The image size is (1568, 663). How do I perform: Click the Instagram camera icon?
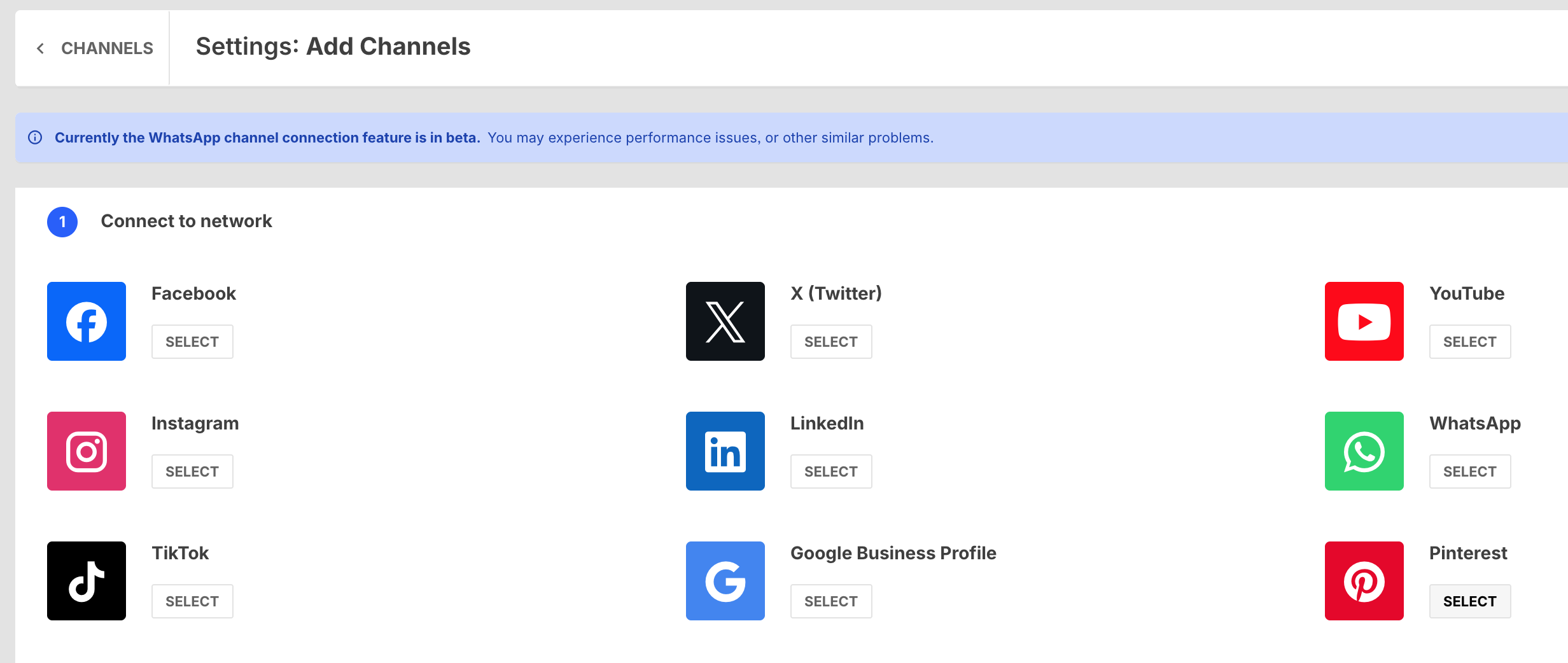[x=87, y=451]
